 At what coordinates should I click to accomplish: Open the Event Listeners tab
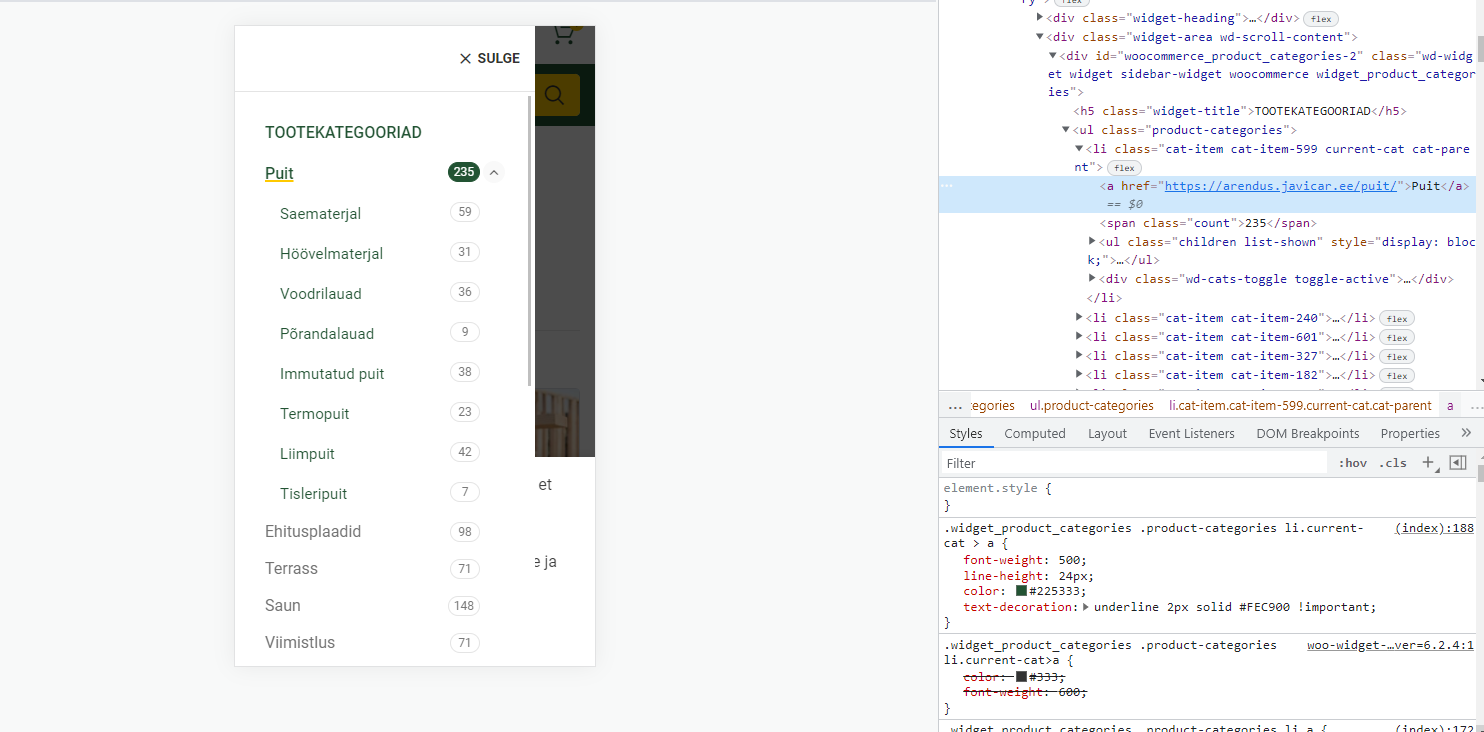coord(1191,433)
